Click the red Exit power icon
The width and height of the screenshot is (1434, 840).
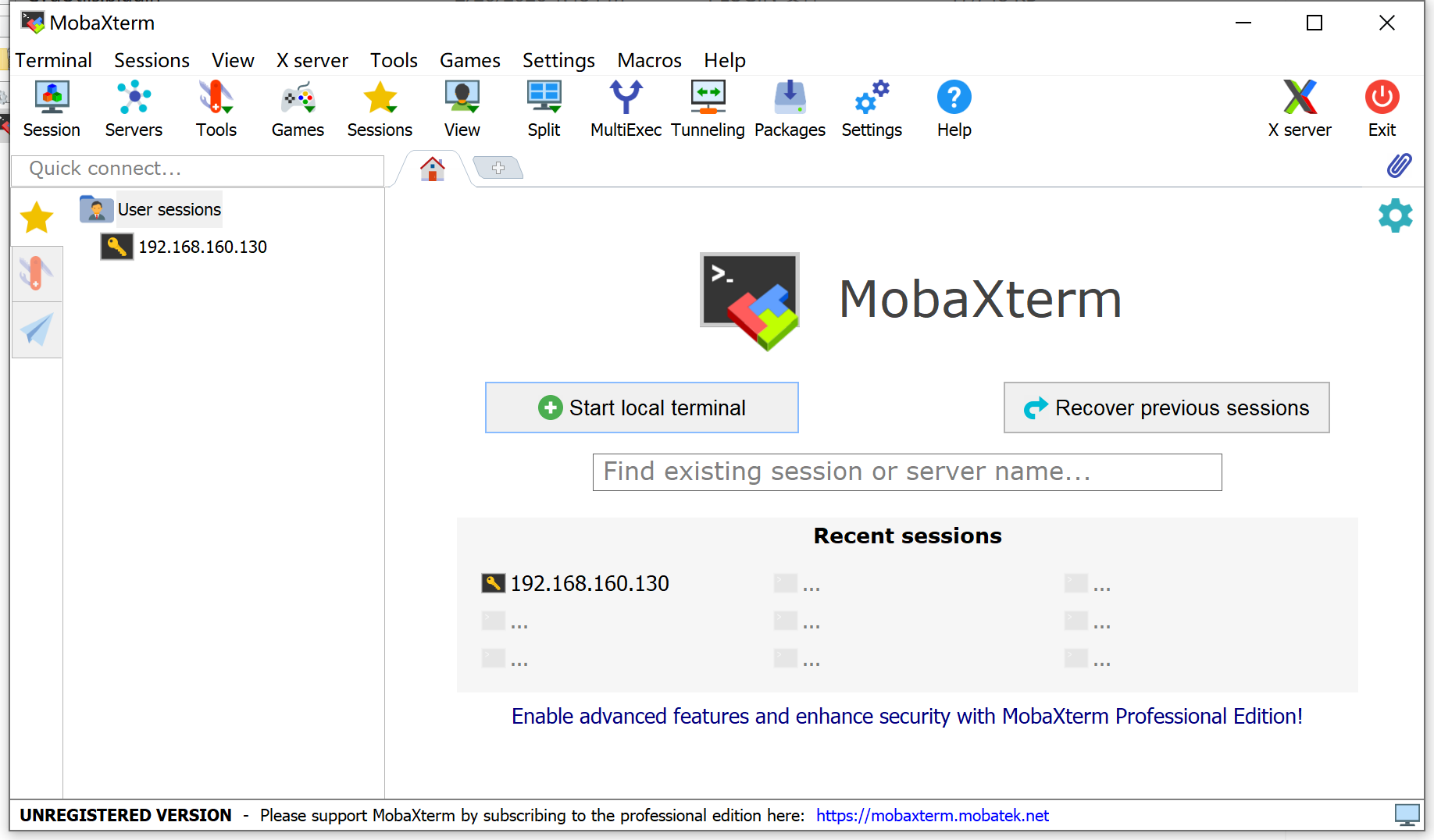point(1382,109)
